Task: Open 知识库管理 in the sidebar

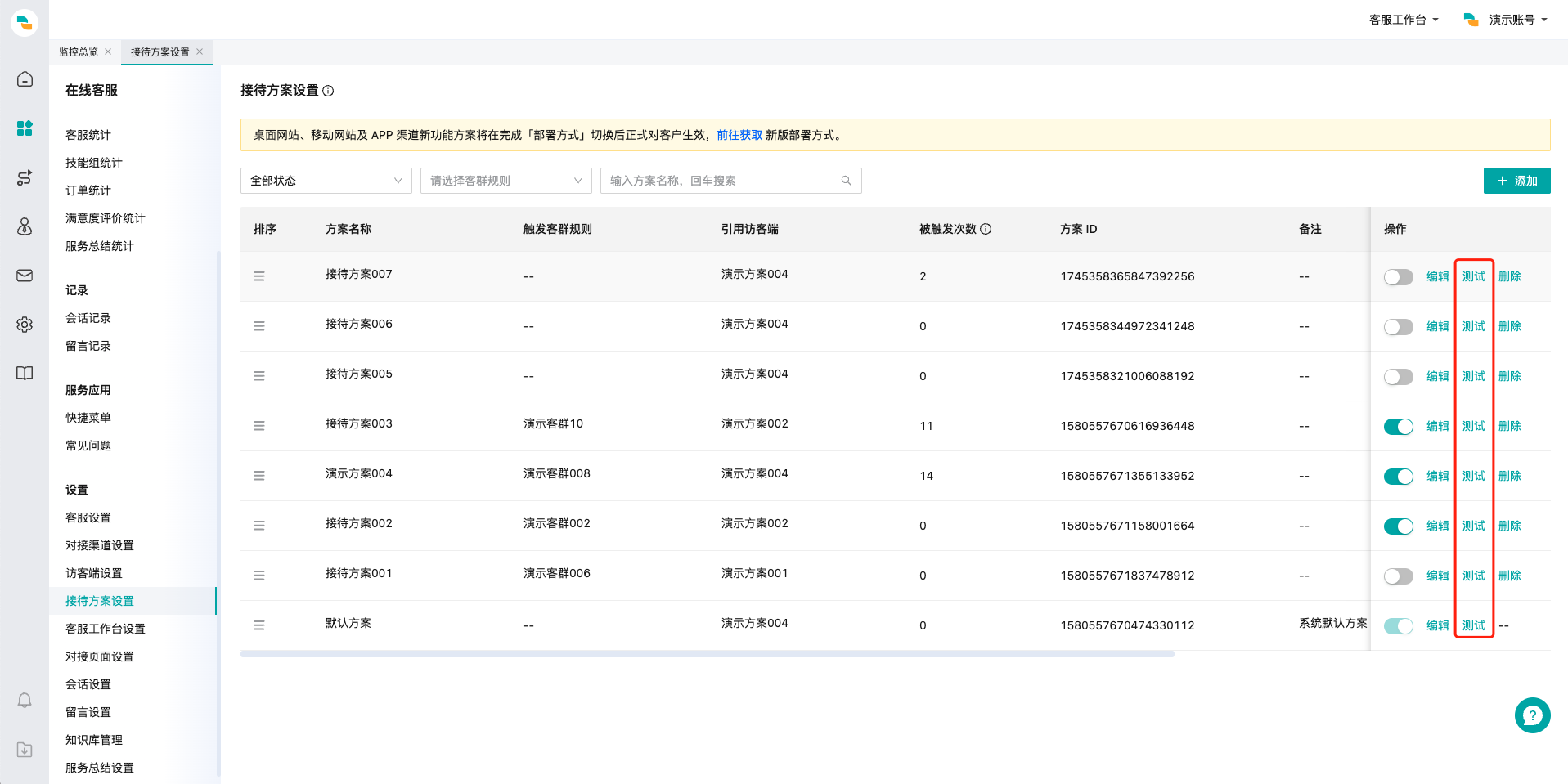Action: pos(94,740)
